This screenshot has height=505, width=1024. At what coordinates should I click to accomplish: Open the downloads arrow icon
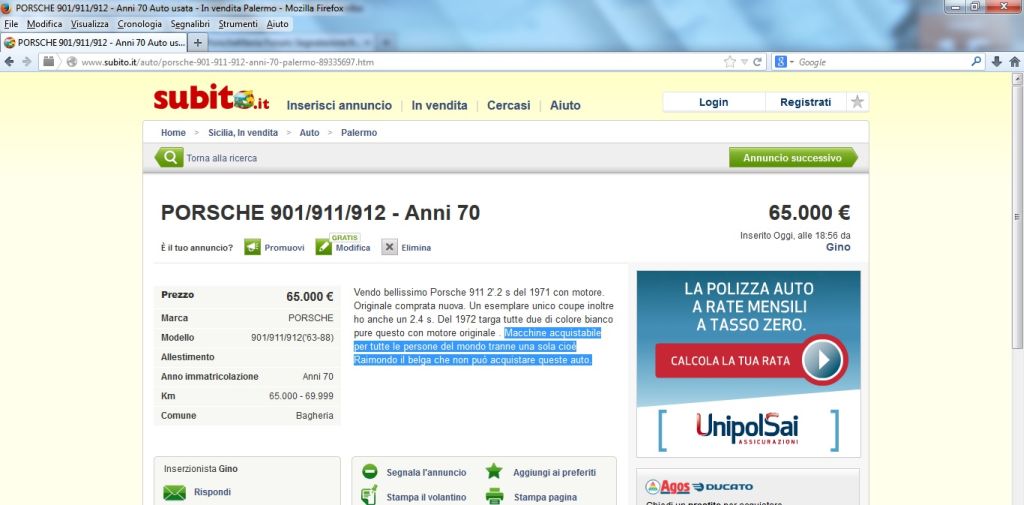997,61
